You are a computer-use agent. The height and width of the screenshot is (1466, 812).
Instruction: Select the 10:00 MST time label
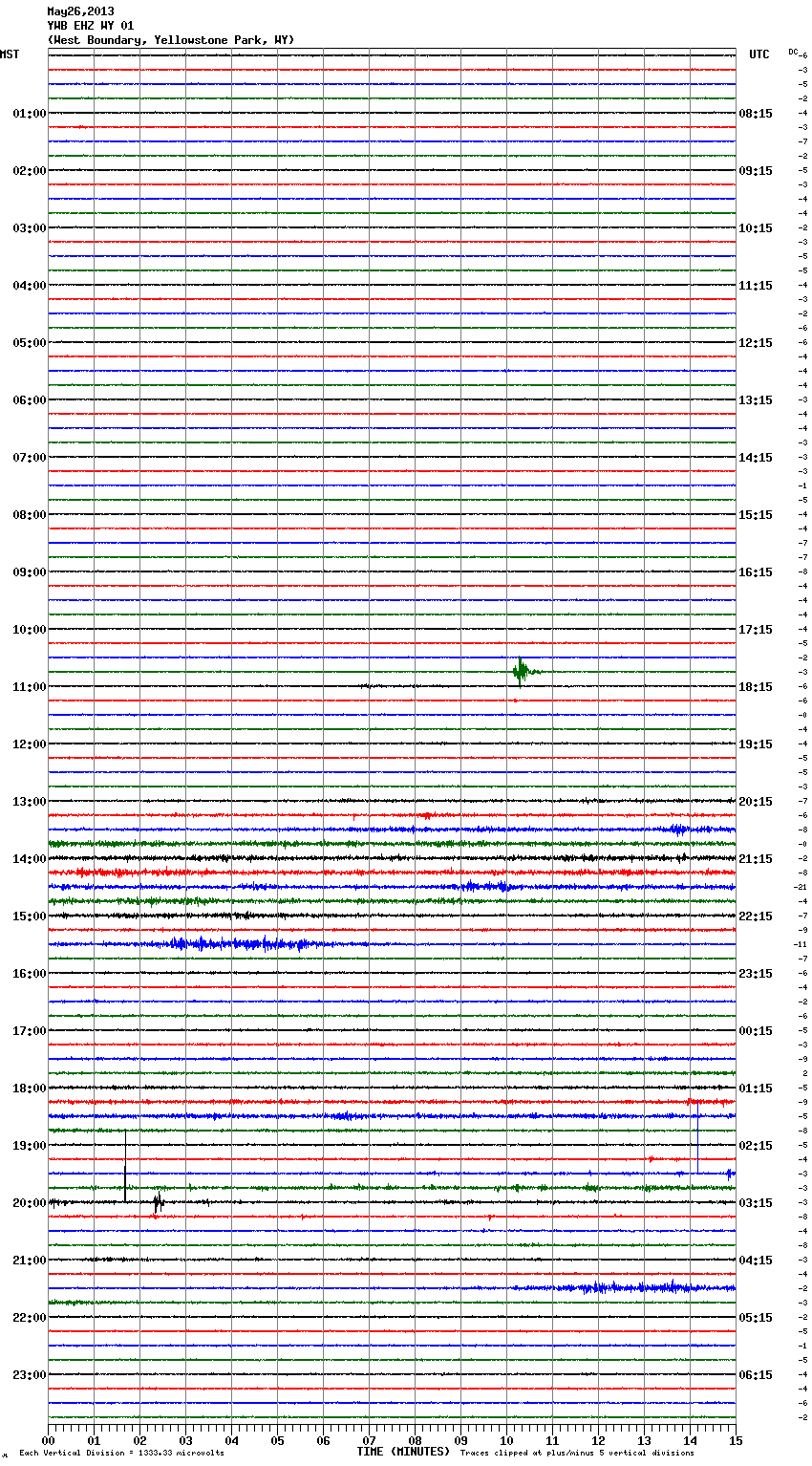[30, 629]
